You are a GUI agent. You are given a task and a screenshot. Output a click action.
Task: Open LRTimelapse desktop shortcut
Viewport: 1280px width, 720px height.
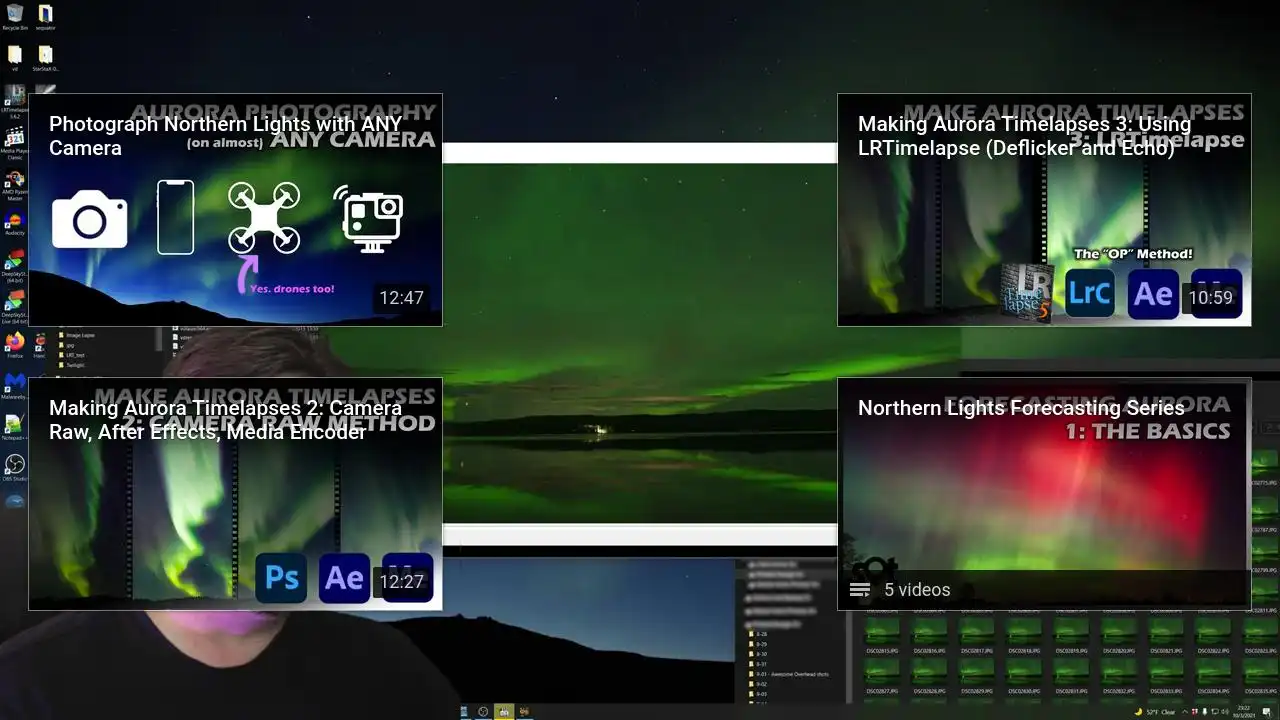15,101
